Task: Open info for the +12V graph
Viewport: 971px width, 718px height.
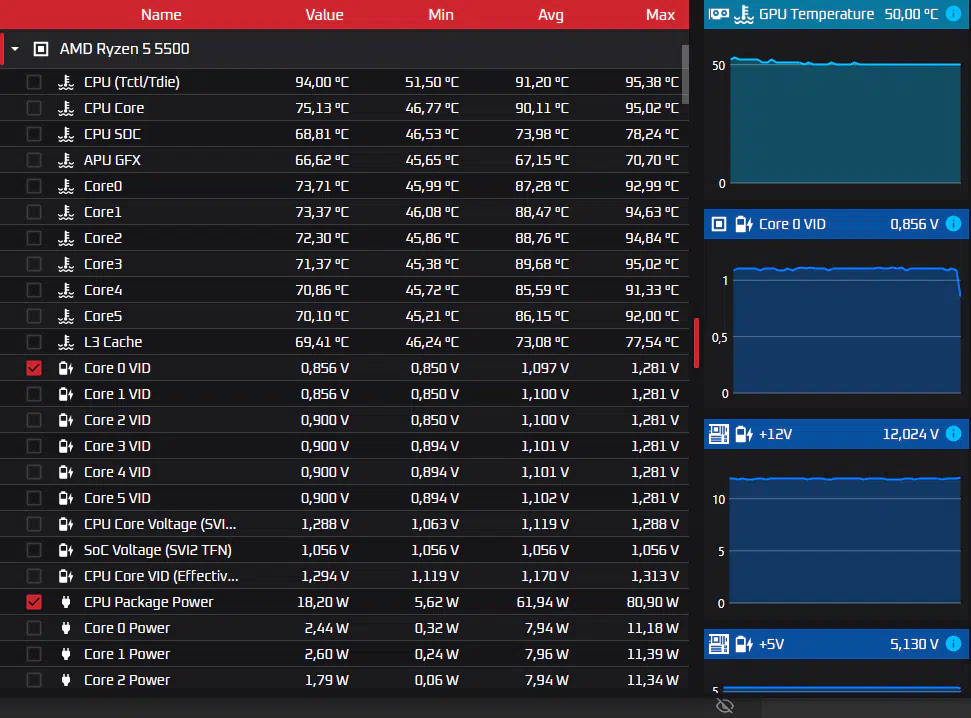Action: click(954, 434)
